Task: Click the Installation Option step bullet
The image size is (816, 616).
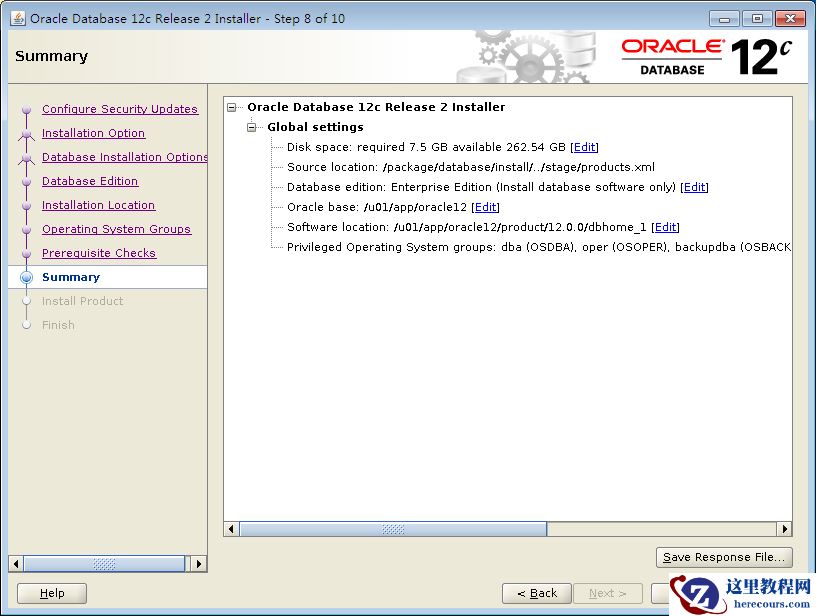Action: pyautogui.click(x=27, y=134)
